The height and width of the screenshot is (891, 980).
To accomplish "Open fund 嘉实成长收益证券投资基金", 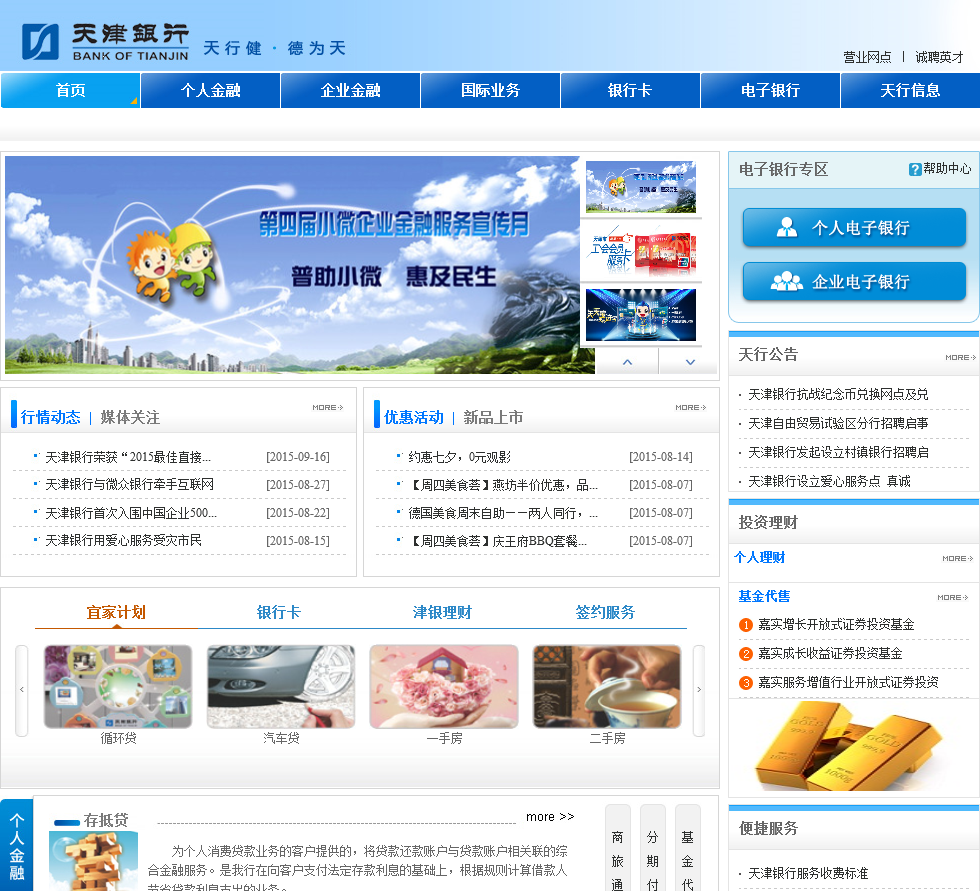I will pyautogui.click(x=830, y=653).
